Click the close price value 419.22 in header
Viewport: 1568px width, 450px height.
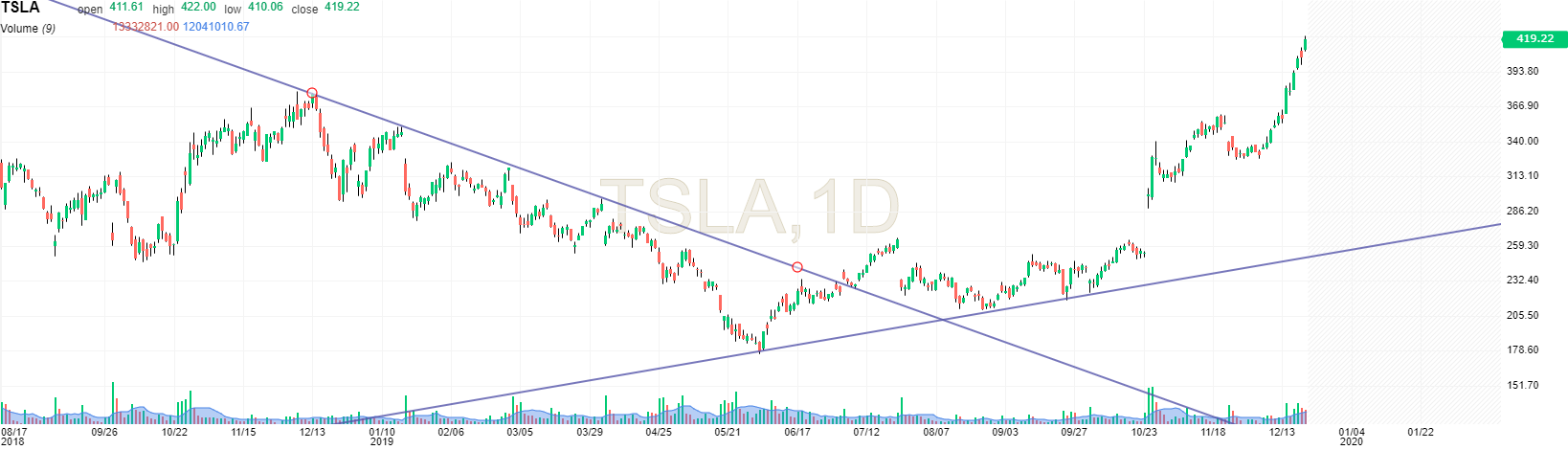pyautogui.click(x=341, y=8)
